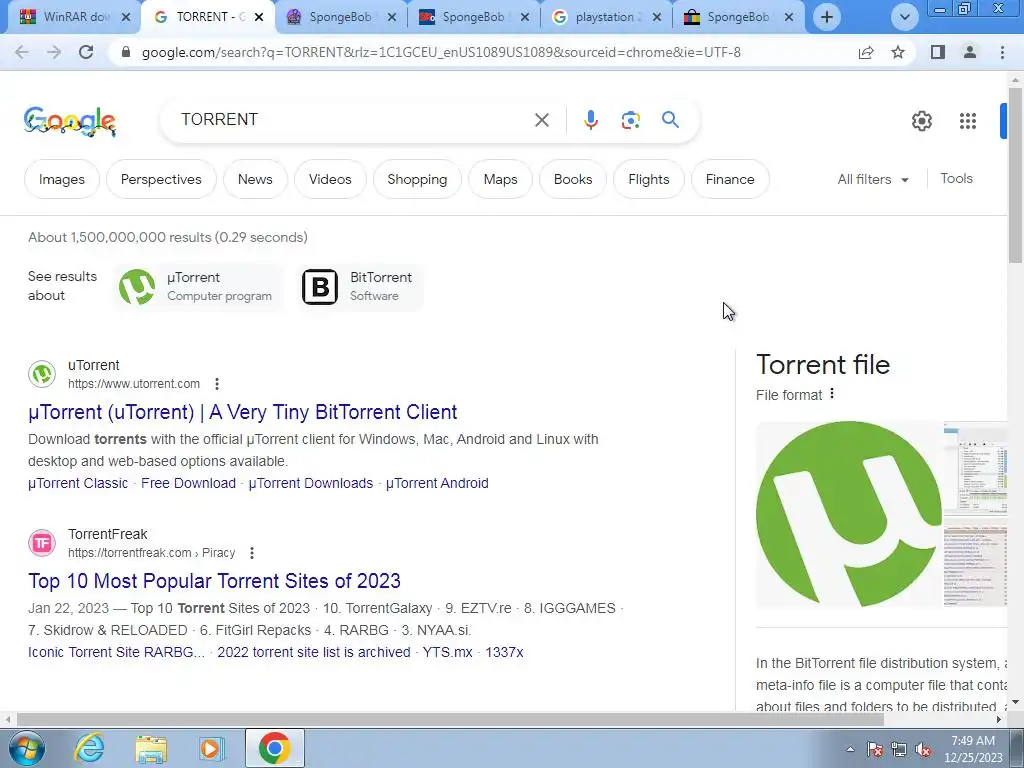
Task: Open Google settings gear icon
Action: [921, 121]
